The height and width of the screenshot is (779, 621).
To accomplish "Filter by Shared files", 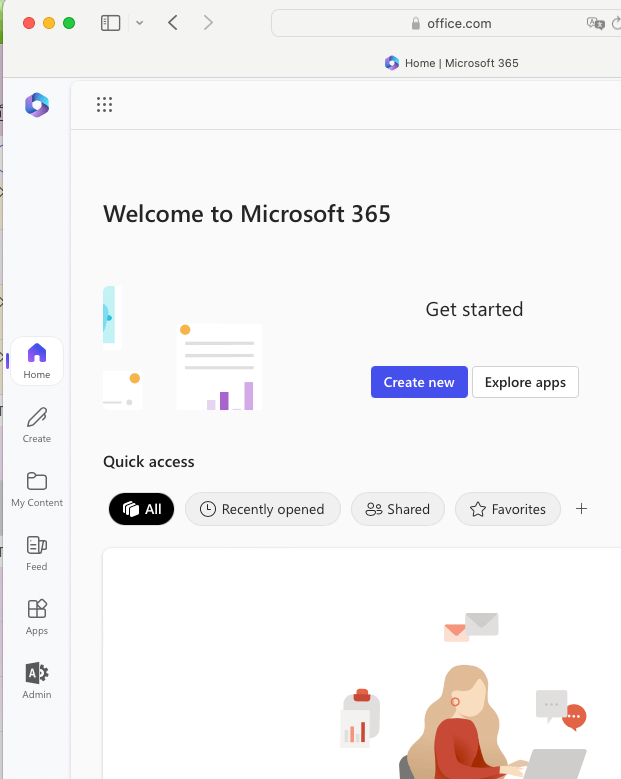I will [398, 509].
